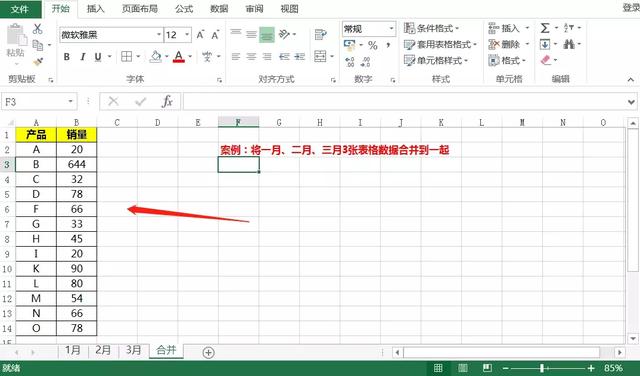640x376 pixels.
Task: Click the Fill down arrow icon
Action: [545, 44]
